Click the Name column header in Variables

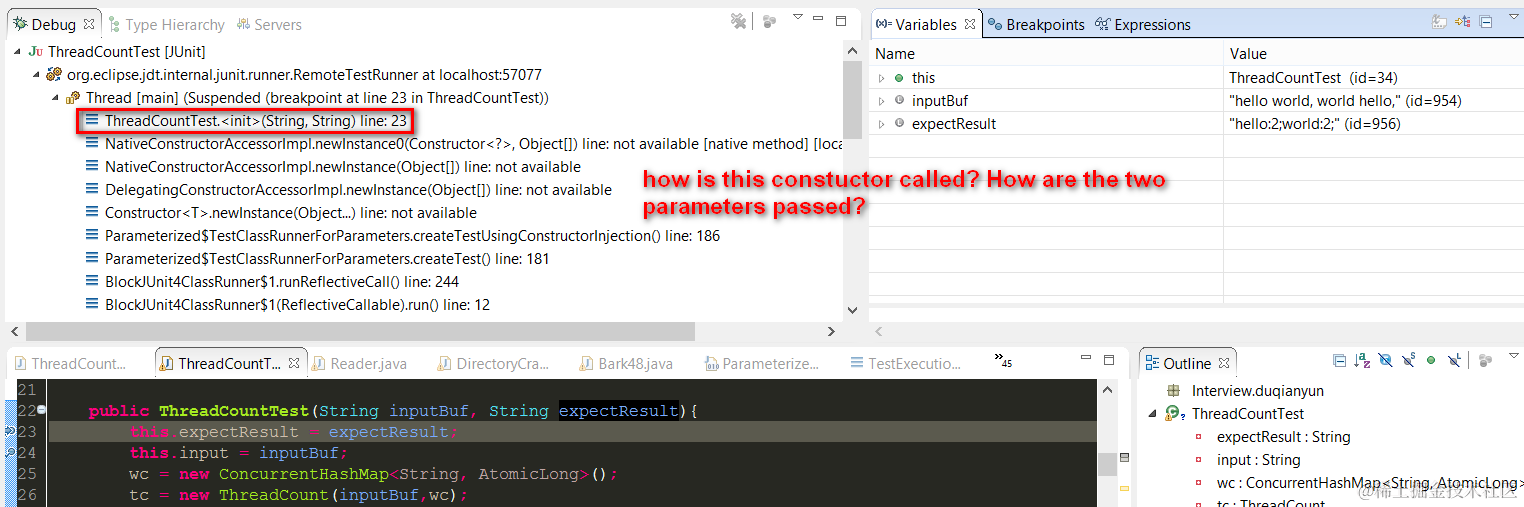[x=1047, y=53]
